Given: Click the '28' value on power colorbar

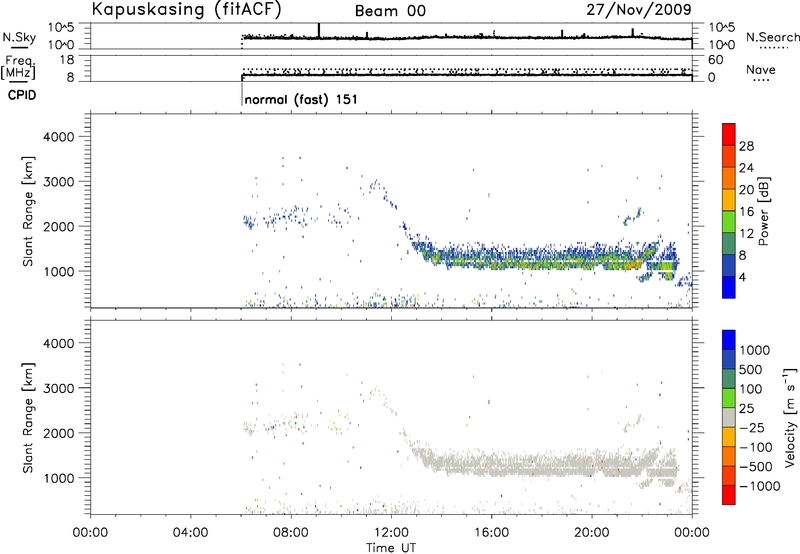Looking at the screenshot, I should pyautogui.click(x=746, y=146).
